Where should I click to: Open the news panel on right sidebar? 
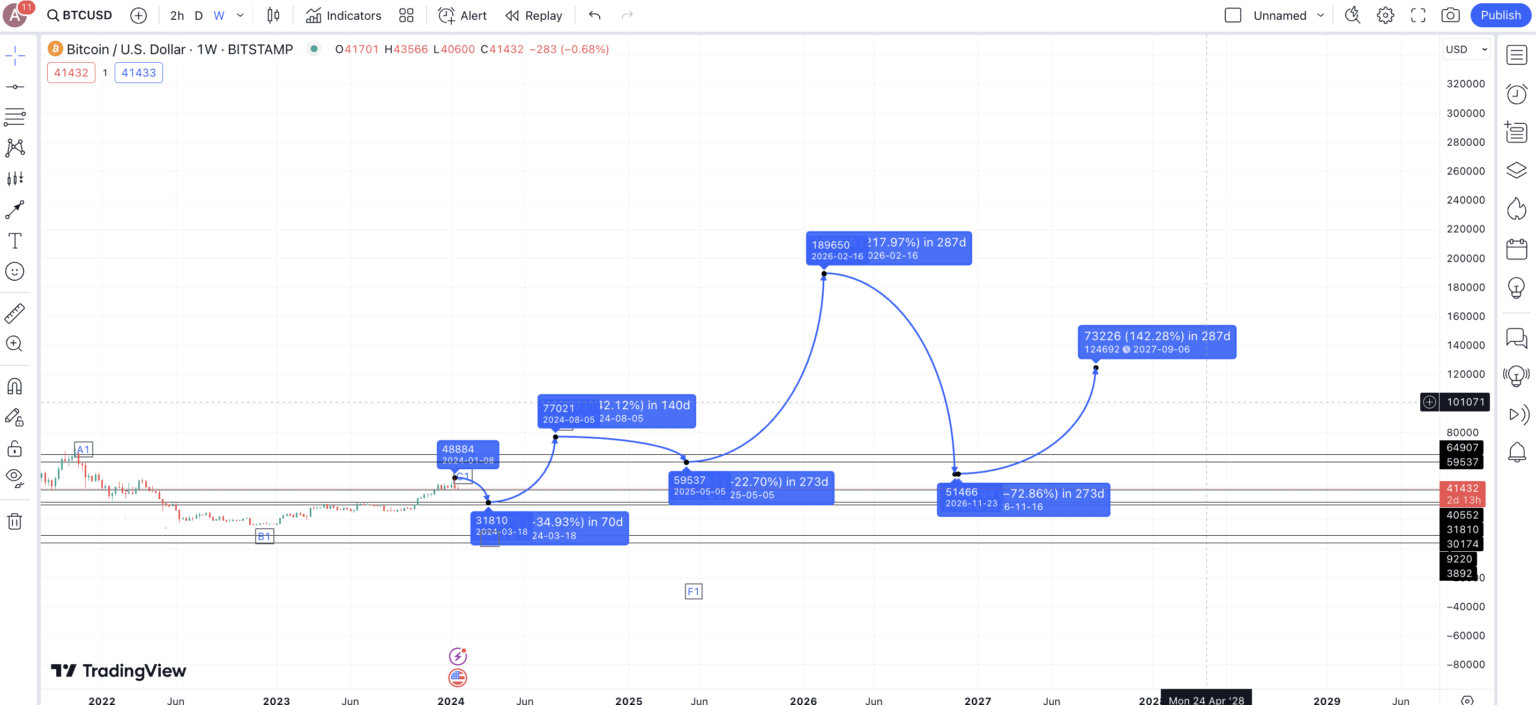[x=1516, y=132]
